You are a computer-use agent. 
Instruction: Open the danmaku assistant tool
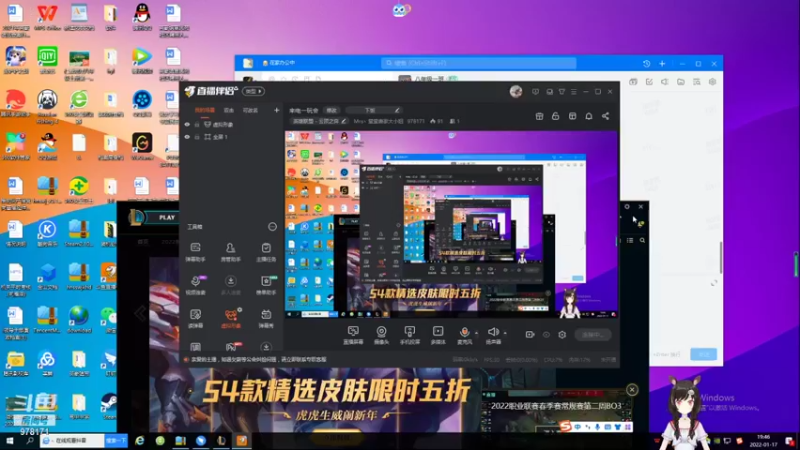click(195, 252)
